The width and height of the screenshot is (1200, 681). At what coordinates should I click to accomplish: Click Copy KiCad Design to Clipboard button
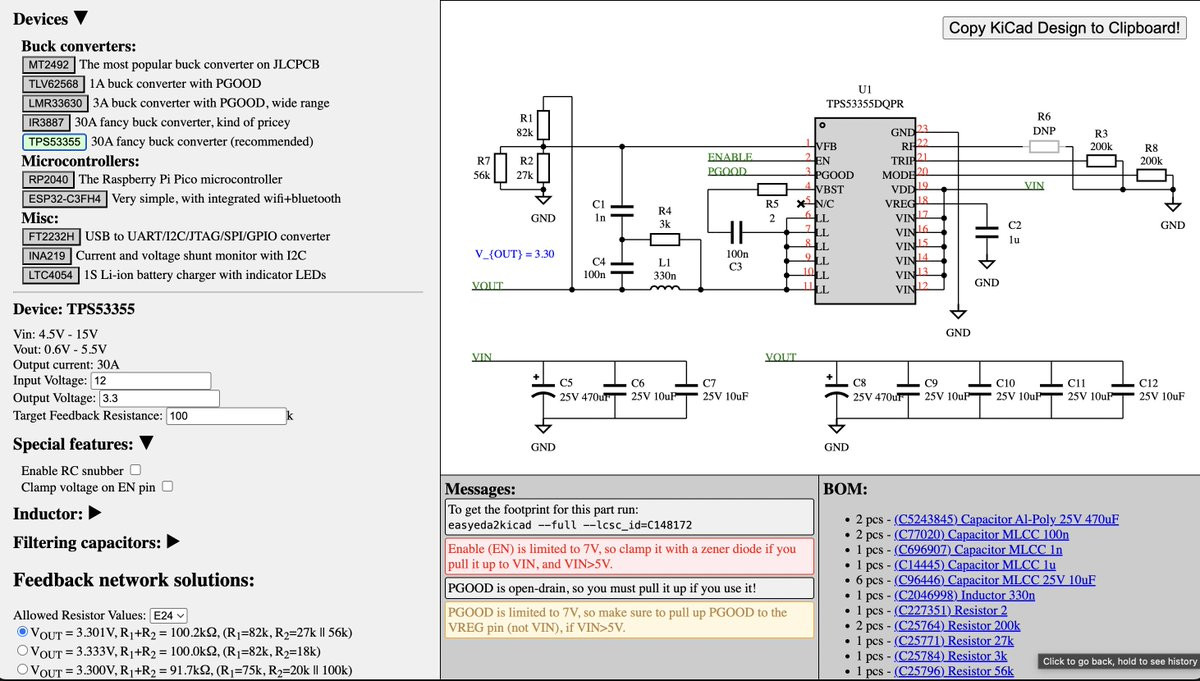tap(1065, 28)
